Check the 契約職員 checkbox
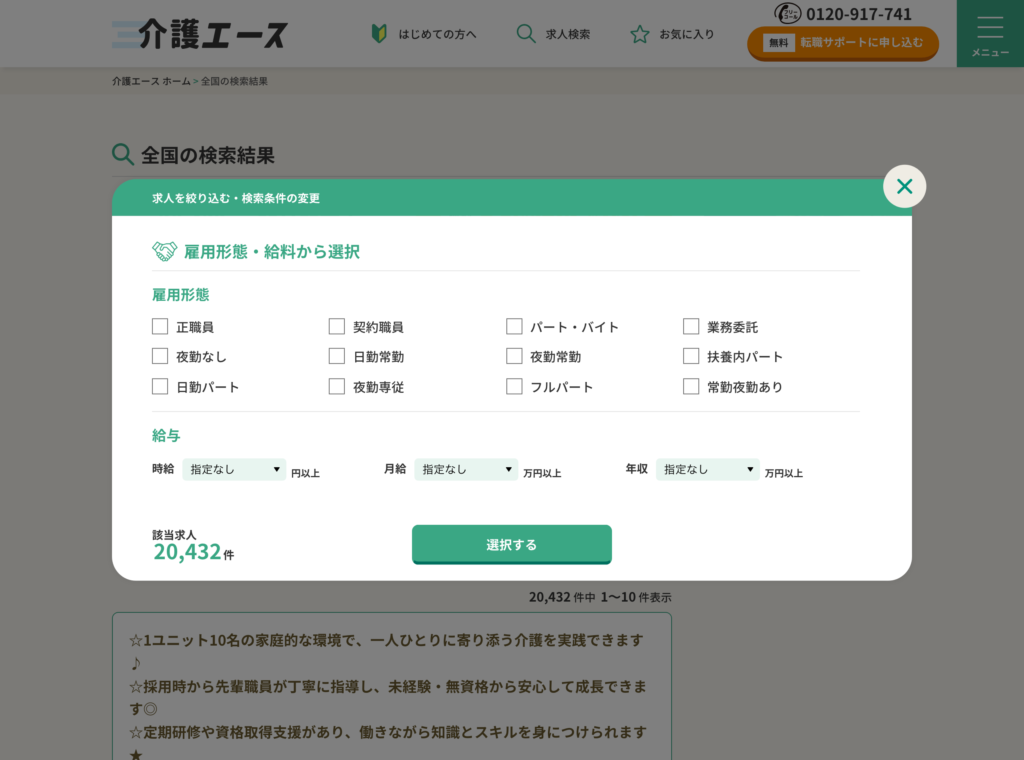Screen dimensions: 1024x760 (x=336, y=326)
